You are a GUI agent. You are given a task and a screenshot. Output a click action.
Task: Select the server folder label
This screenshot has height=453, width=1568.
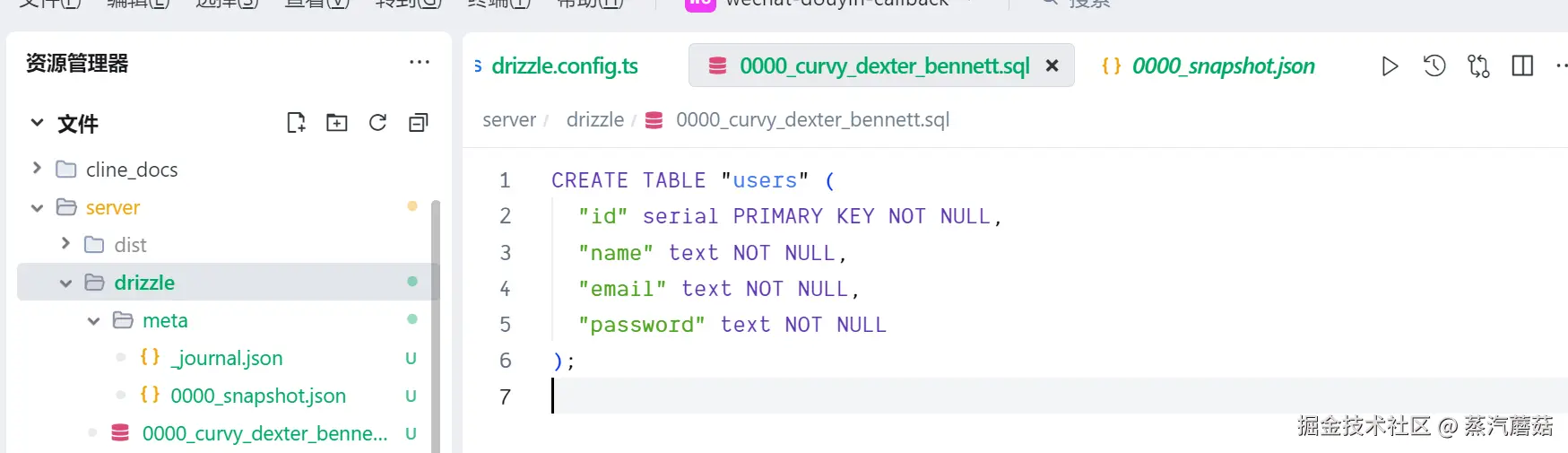tap(113, 207)
